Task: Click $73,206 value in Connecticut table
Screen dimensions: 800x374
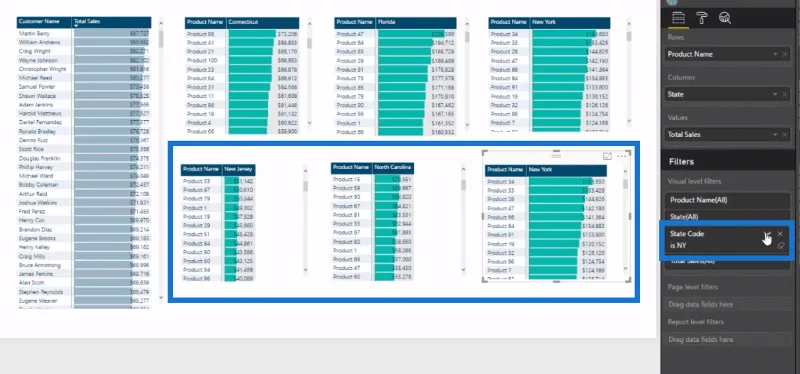Action: point(288,34)
